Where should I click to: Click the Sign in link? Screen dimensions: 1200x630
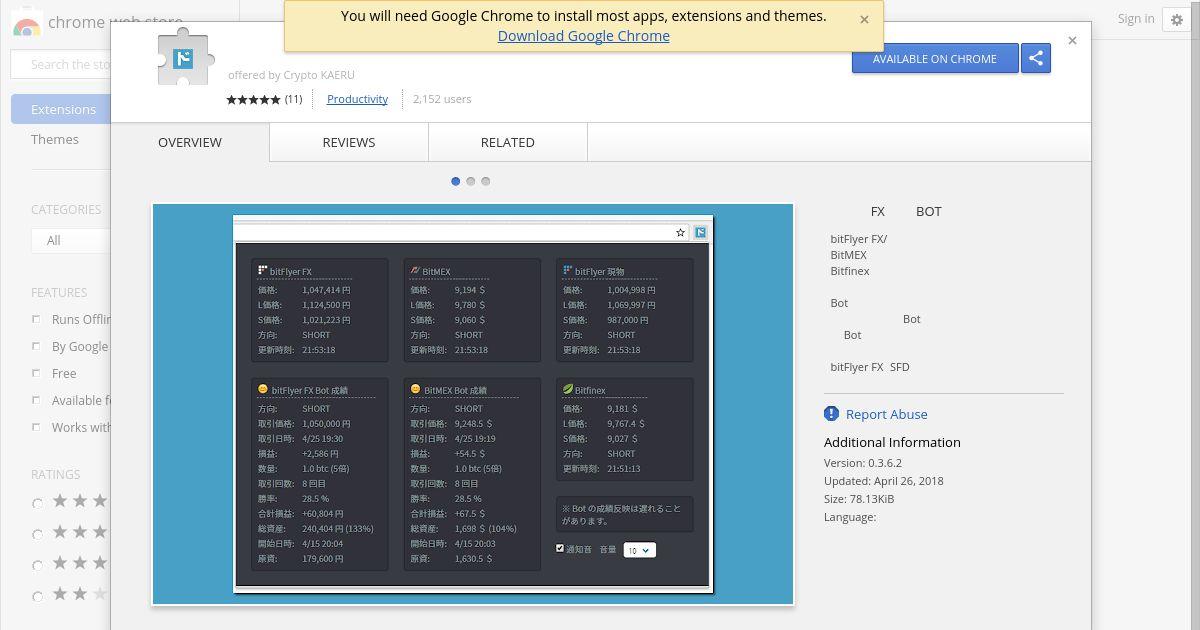click(1136, 19)
